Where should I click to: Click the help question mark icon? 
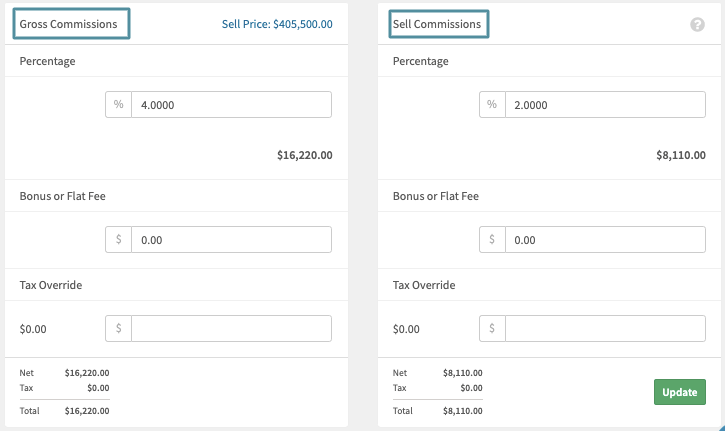point(697,24)
